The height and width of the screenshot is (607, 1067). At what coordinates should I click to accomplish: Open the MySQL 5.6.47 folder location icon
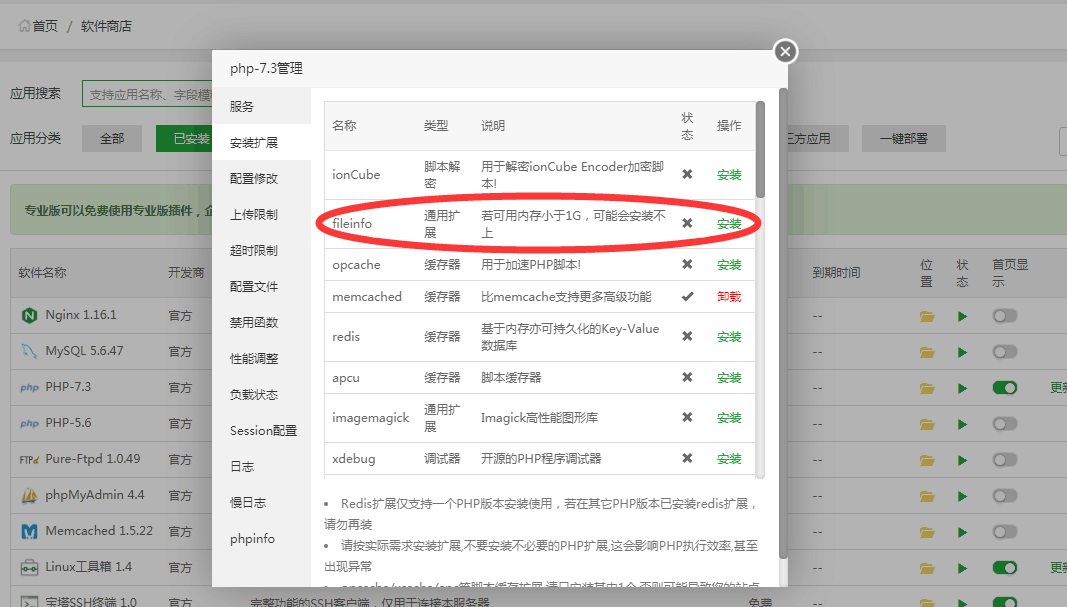pos(927,352)
